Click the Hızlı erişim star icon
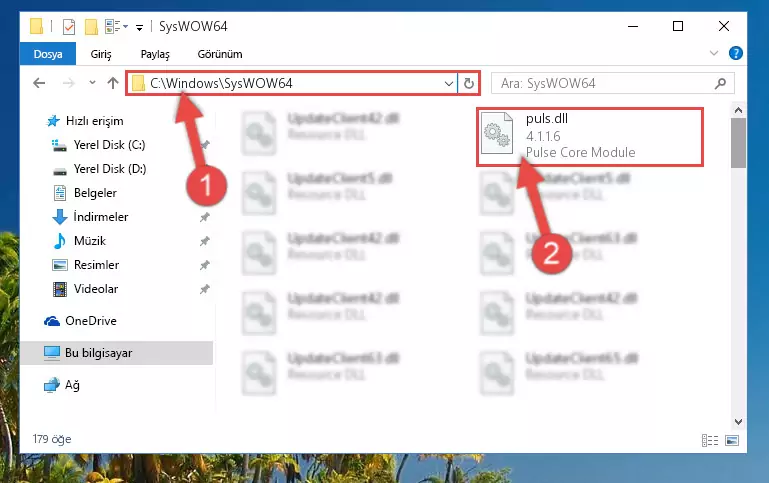The width and height of the screenshot is (769, 483). click(x=53, y=121)
